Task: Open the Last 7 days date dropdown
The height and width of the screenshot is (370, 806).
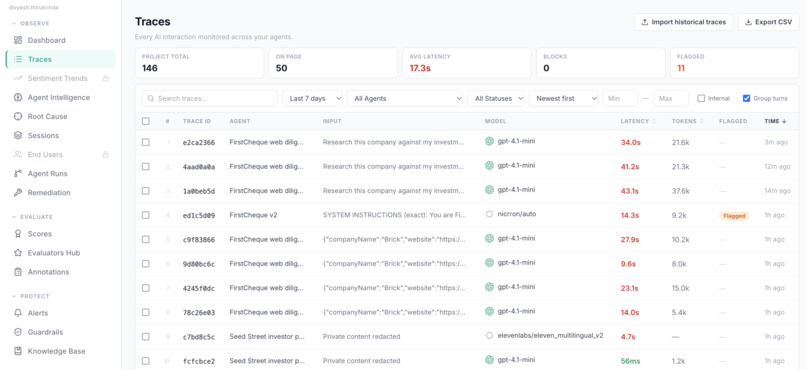Action: pos(313,98)
